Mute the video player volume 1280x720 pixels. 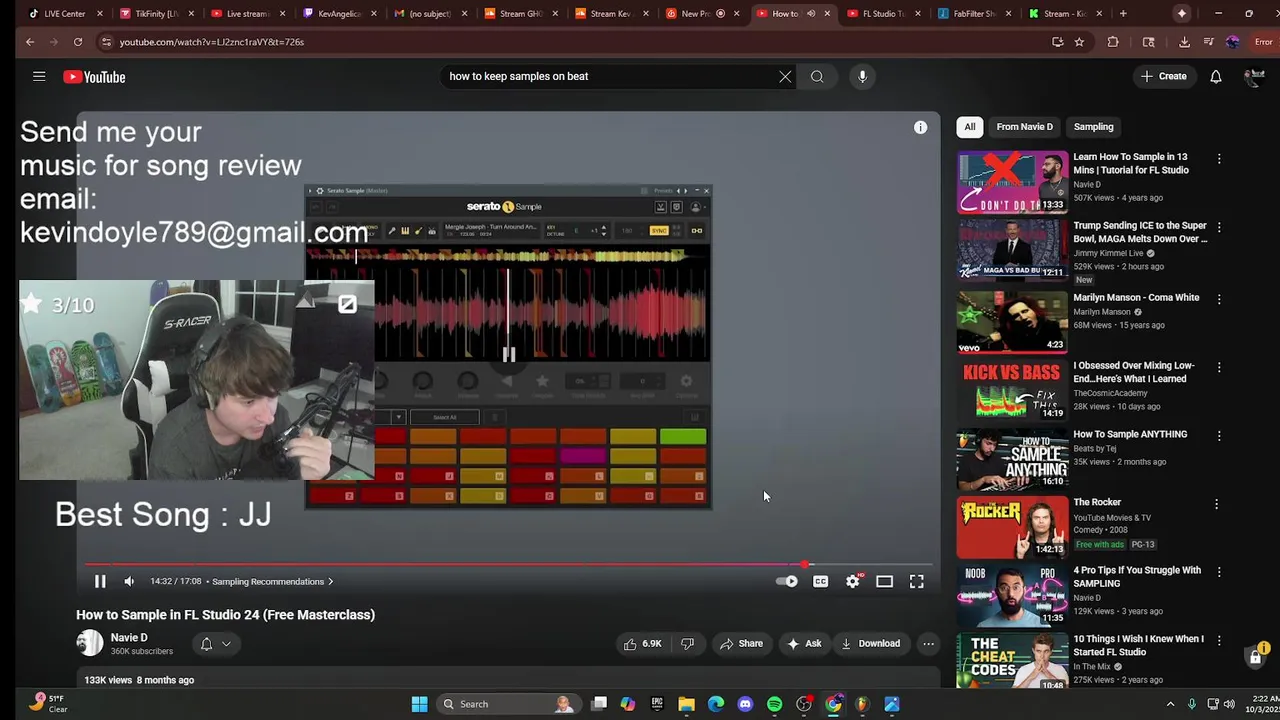(129, 581)
